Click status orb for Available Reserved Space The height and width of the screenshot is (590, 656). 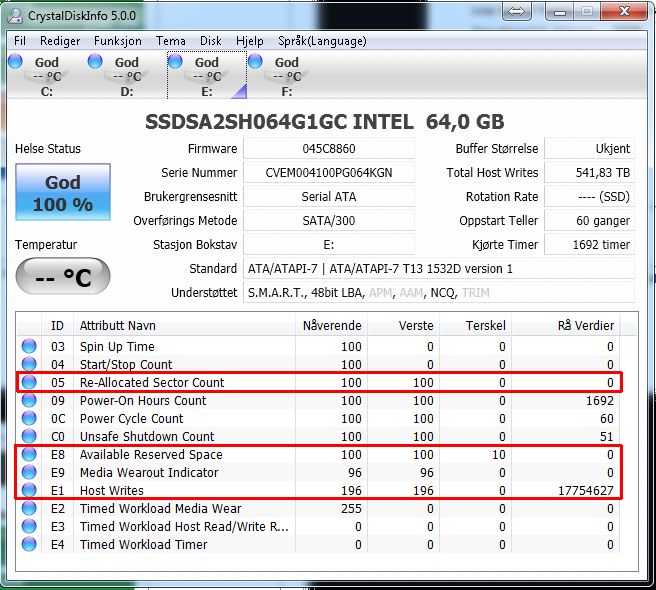coord(29,454)
